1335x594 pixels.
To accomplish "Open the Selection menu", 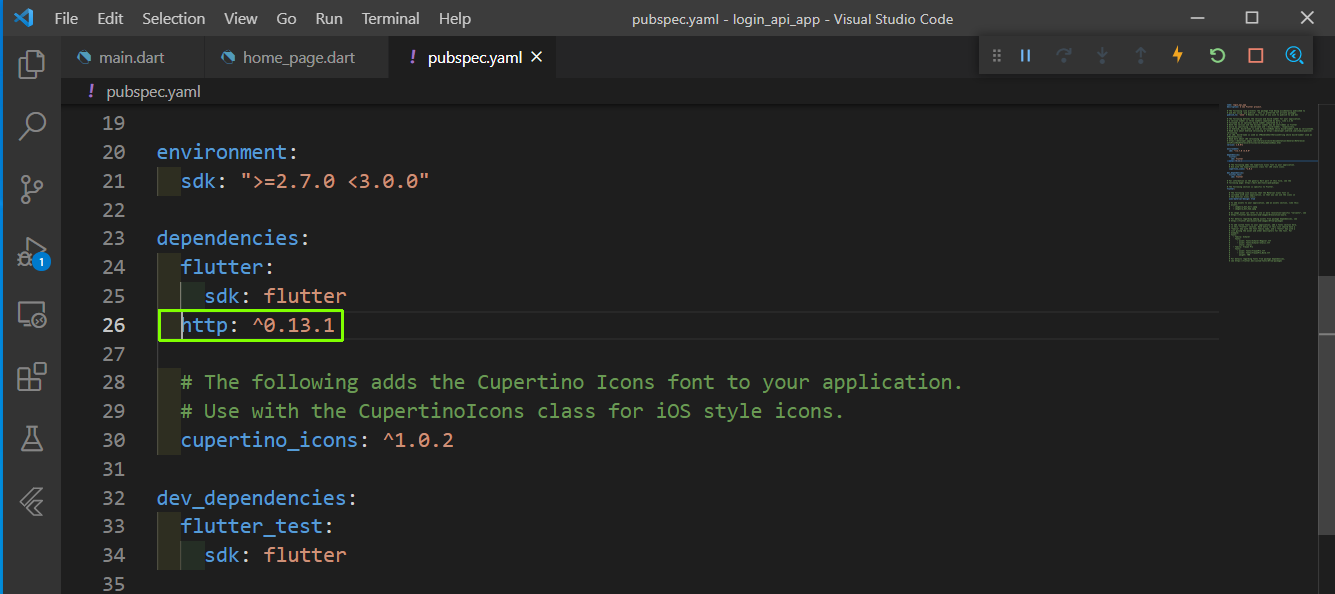I will pyautogui.click(x=174, y=19).
